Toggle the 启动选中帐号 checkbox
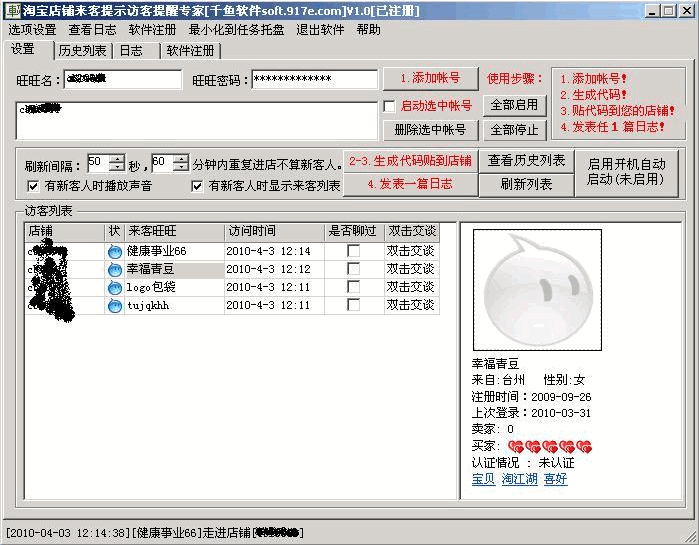Screen dimensions: 699x545 (x=389, y=106)
